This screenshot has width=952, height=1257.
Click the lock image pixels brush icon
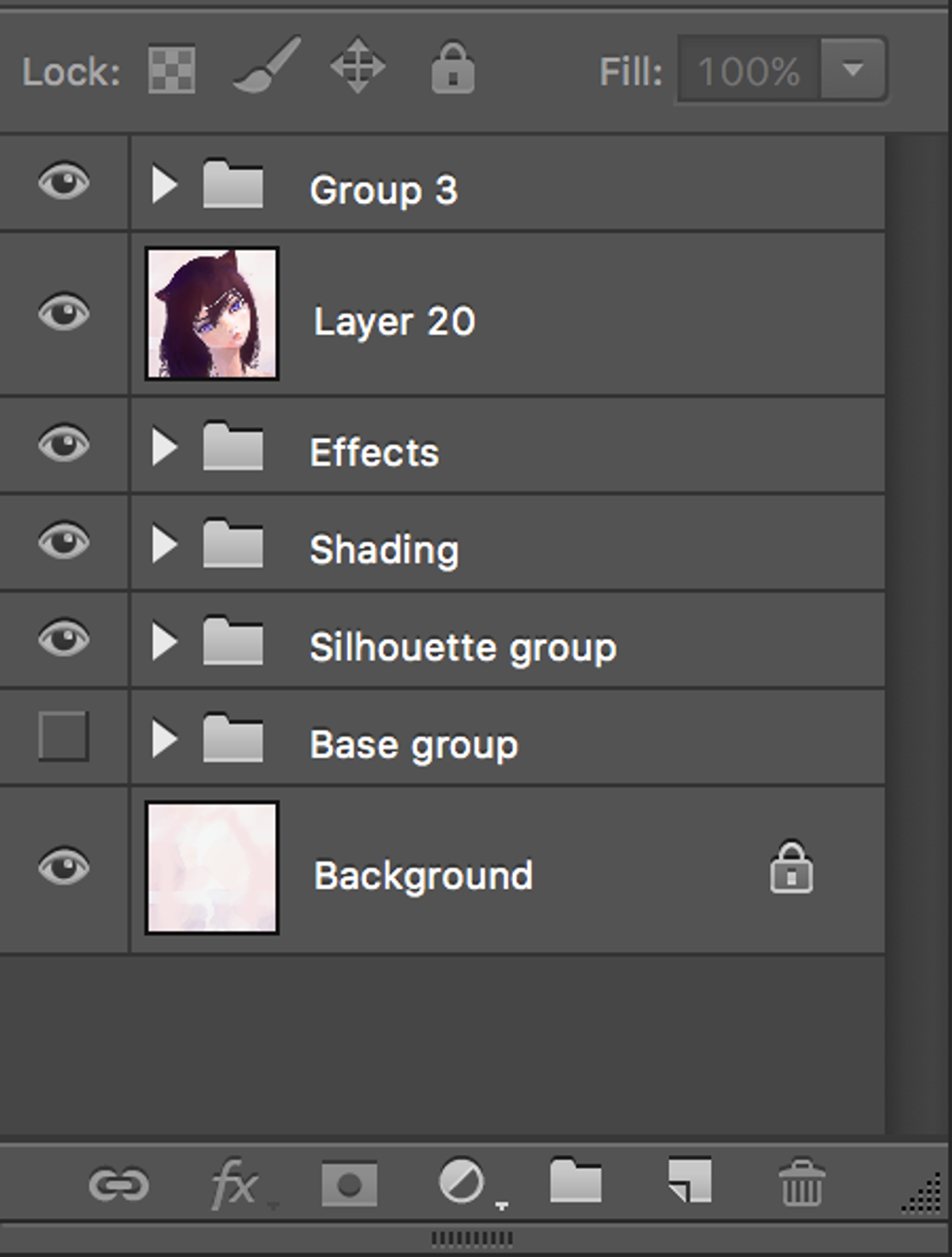pos(266,68)
